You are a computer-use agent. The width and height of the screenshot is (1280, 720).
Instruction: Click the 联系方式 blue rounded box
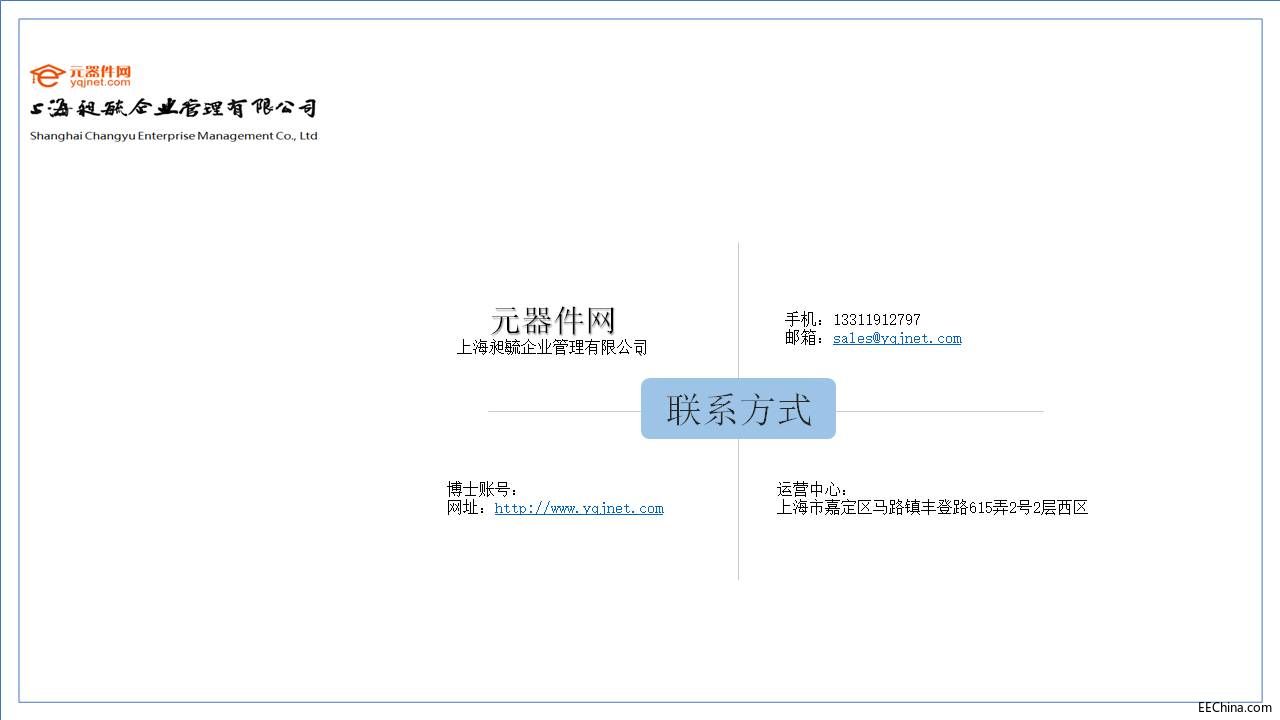[738, 408]
